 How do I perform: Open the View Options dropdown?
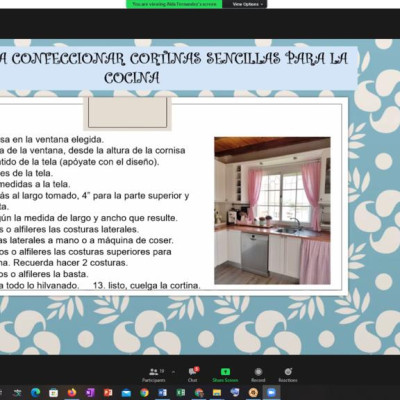coord(247,4)
